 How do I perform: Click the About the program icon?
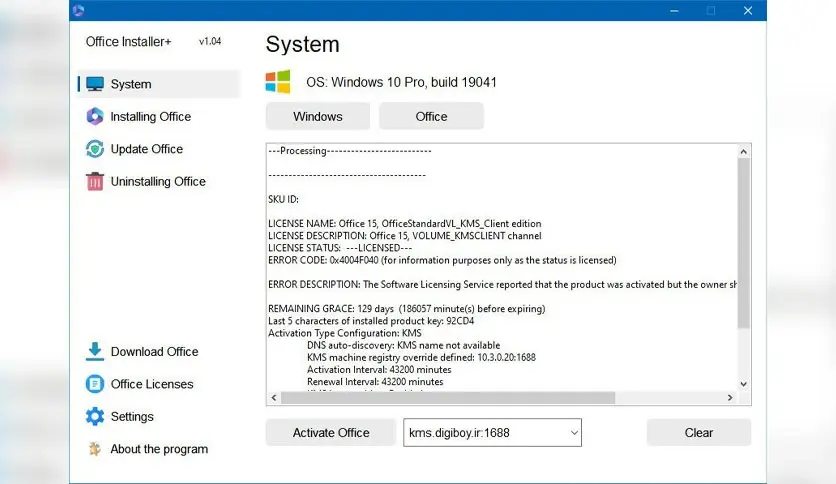click(95, 449)
